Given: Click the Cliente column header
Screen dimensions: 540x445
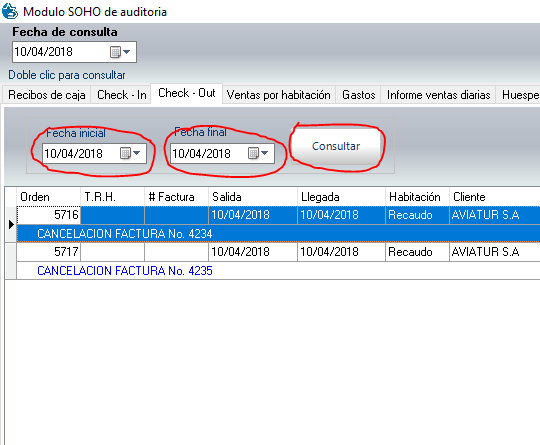Looking at the screenshot, I should pos(495,197).
